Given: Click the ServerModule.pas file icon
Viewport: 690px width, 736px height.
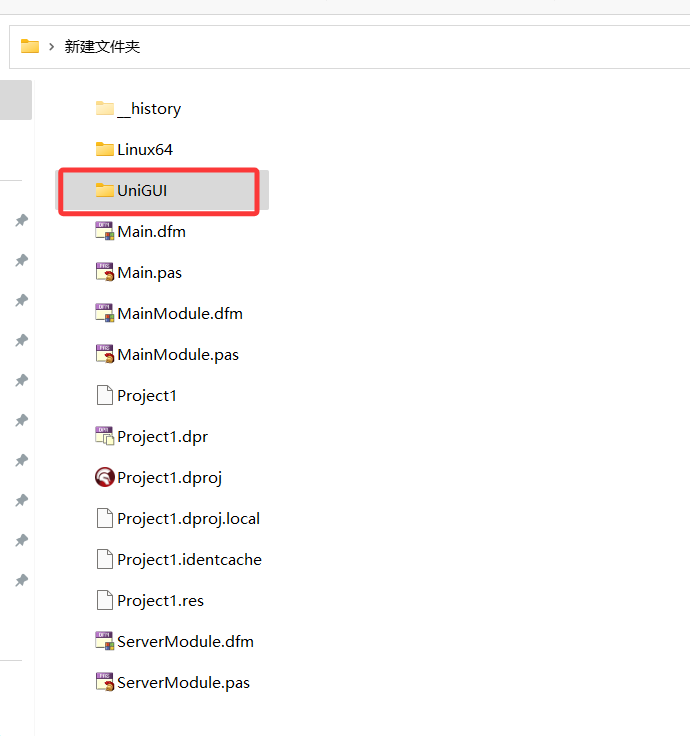Looking at the screenshot, I should 105,682.
